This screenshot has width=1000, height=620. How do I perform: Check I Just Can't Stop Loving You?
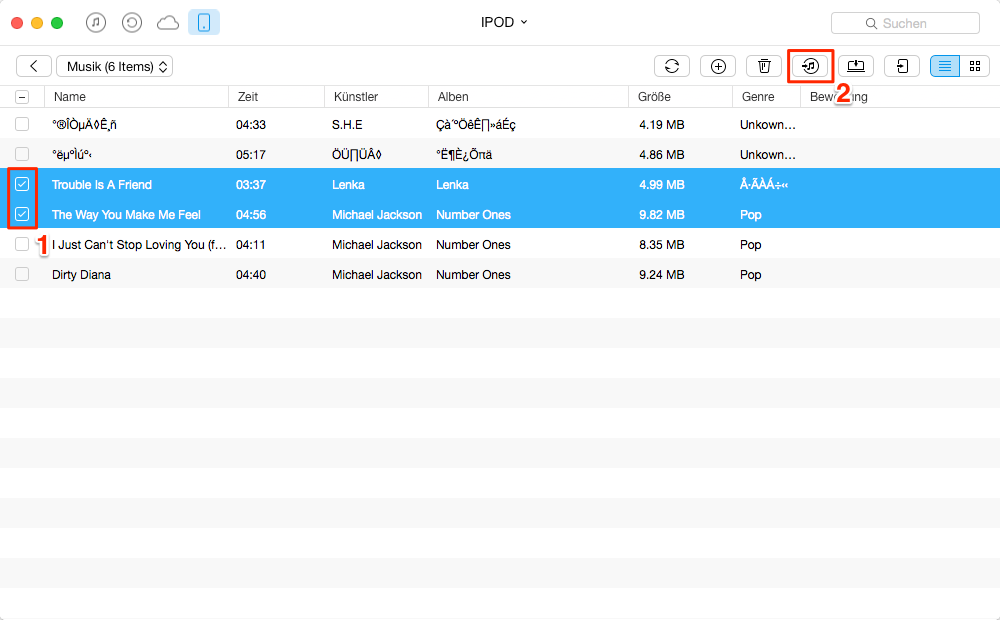pos(22,244)
